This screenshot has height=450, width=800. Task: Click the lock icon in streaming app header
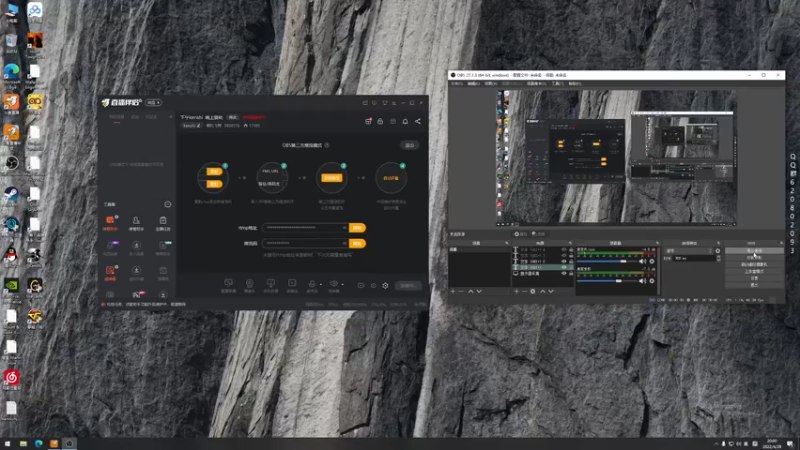tap(380, 121)
